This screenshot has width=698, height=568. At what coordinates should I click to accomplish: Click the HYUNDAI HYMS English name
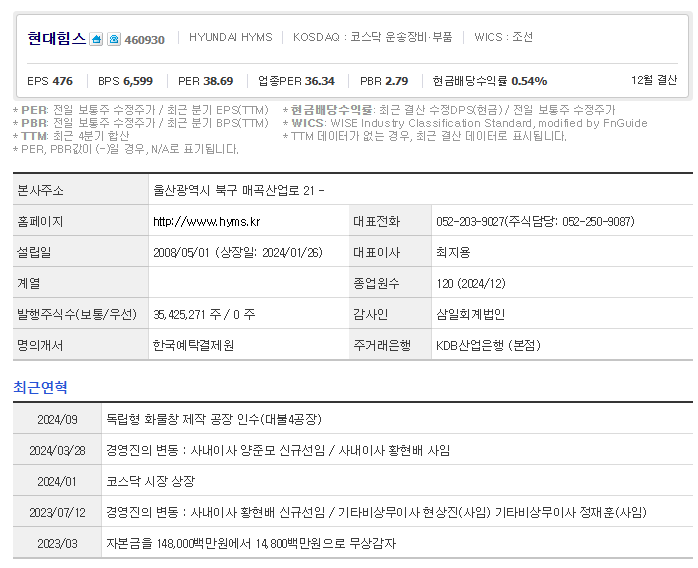(x=231, y=37)
